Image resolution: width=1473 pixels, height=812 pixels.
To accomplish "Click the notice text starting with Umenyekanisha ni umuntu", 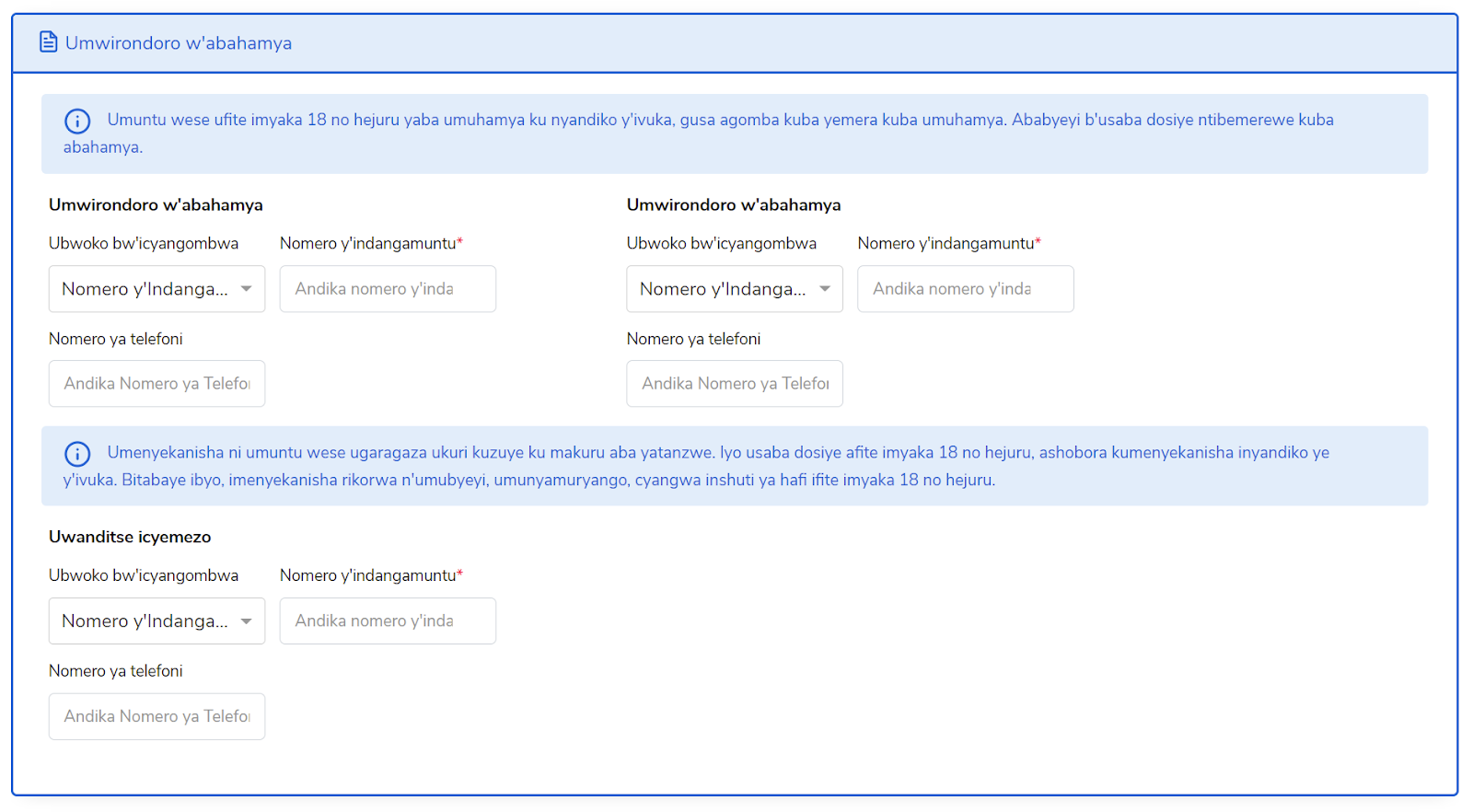I will point(697,466).
